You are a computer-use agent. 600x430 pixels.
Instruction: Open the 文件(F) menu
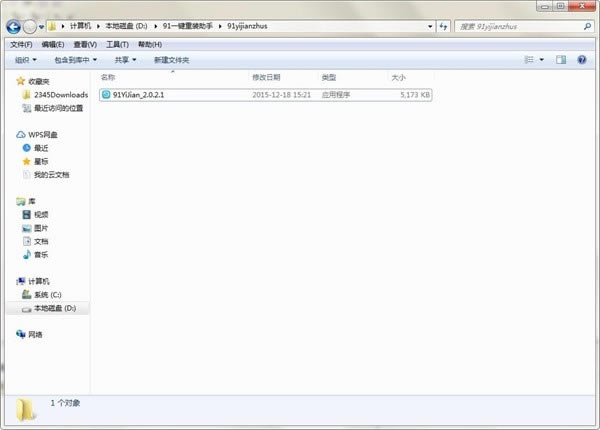(x=21, y=44)
